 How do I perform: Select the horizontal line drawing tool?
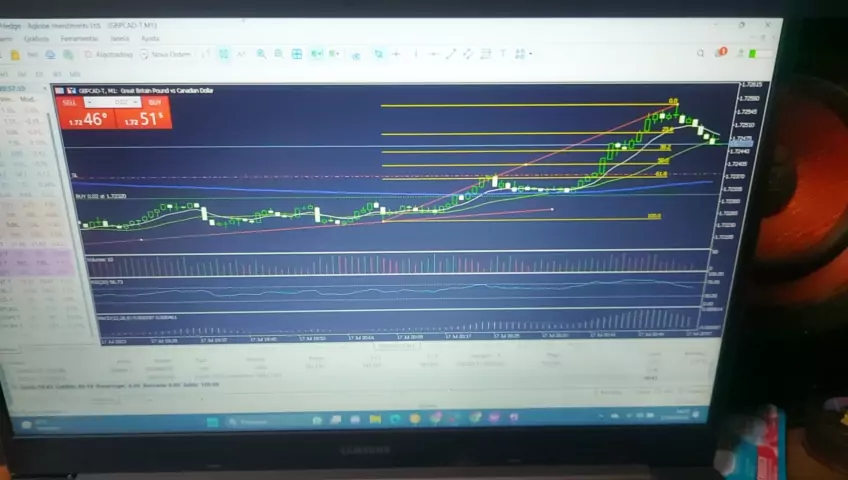433,54
